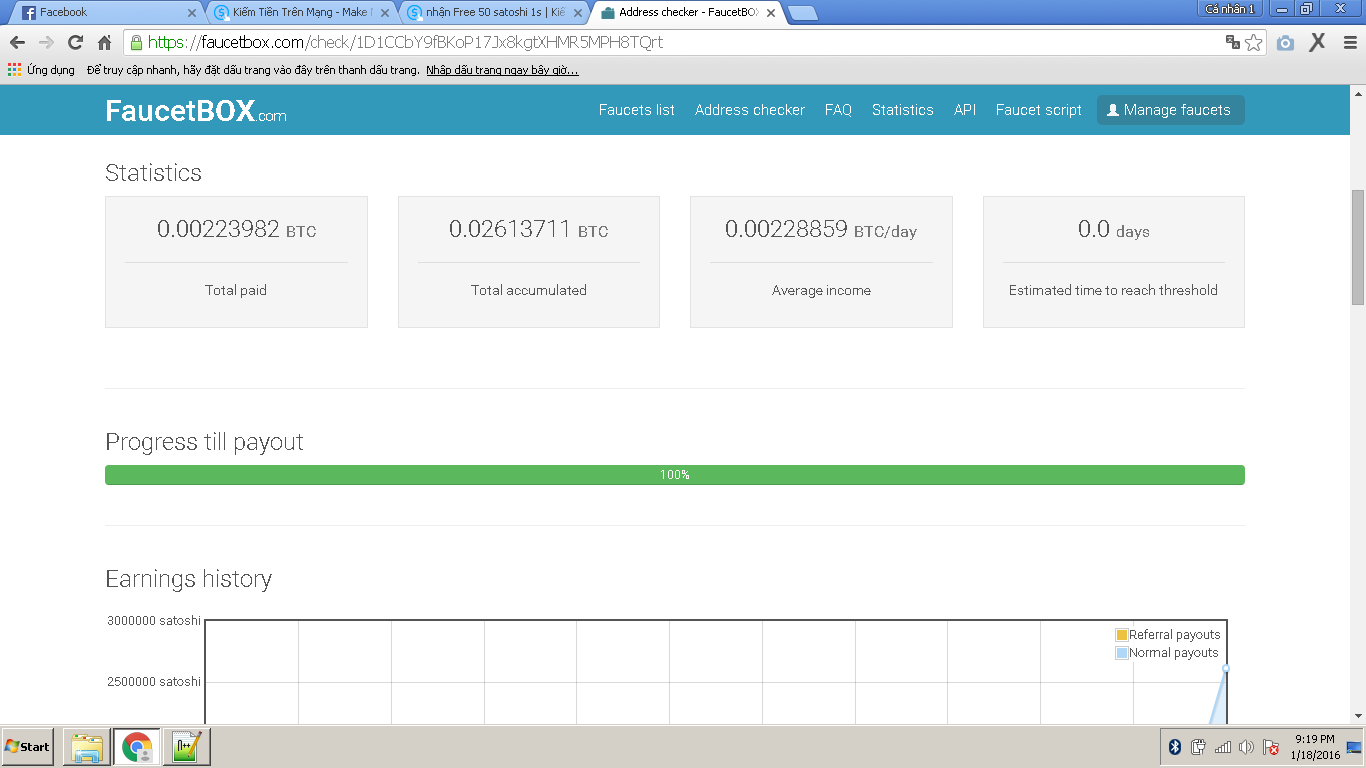Go back using the browser back arrow
The height and width of the screenshot is (768, 1366).
[x=17, y=43]
